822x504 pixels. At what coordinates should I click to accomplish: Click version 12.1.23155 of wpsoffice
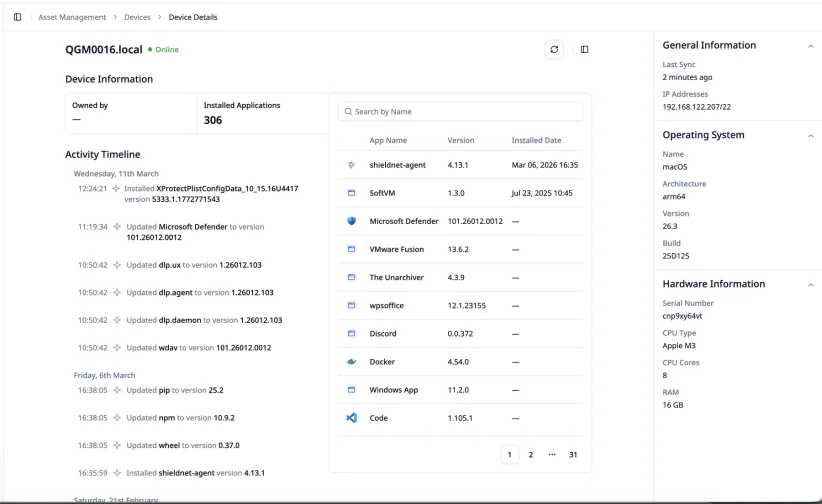click(467, 306)
